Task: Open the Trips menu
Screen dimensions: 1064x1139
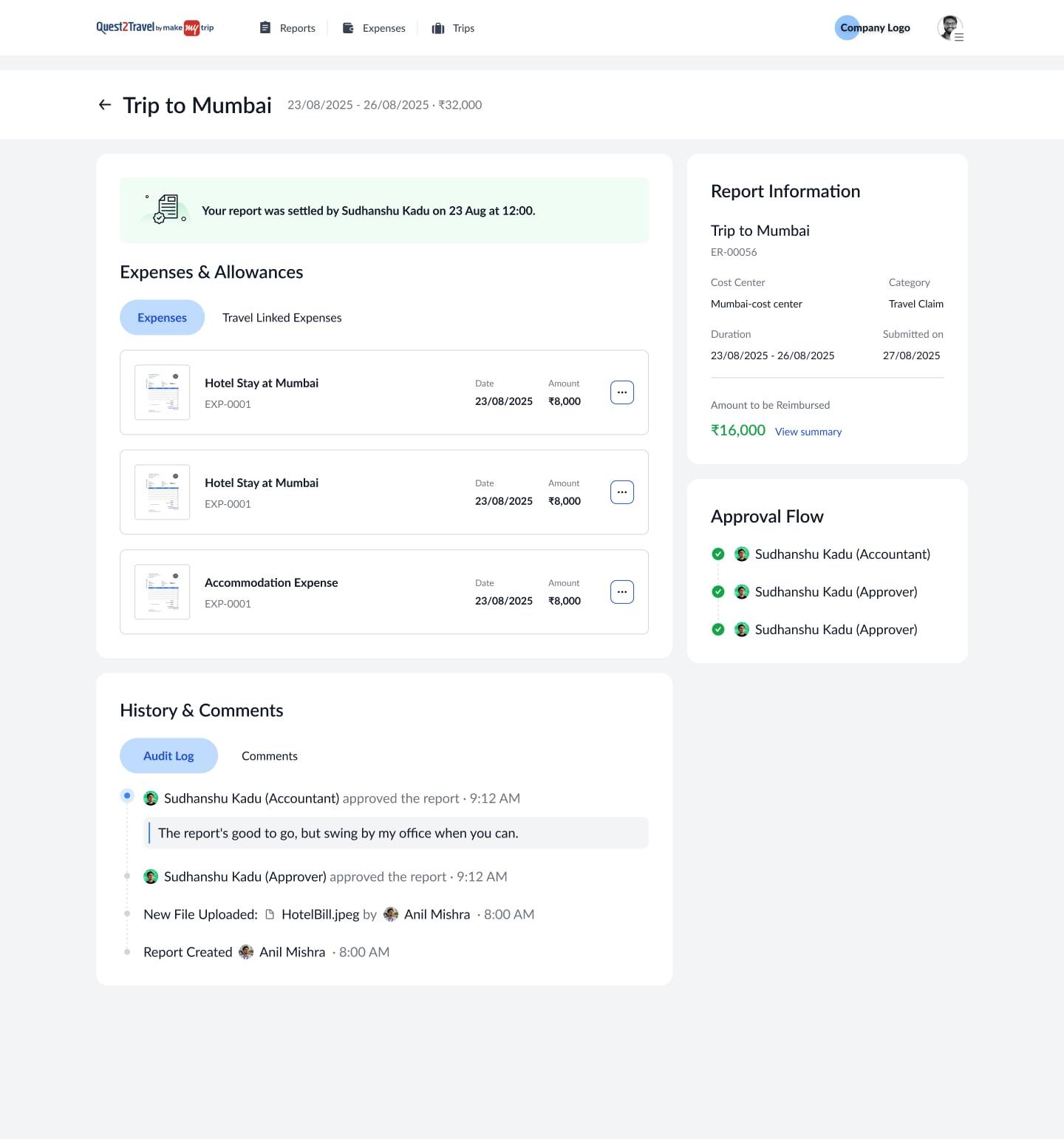Action: coord(453,28)
